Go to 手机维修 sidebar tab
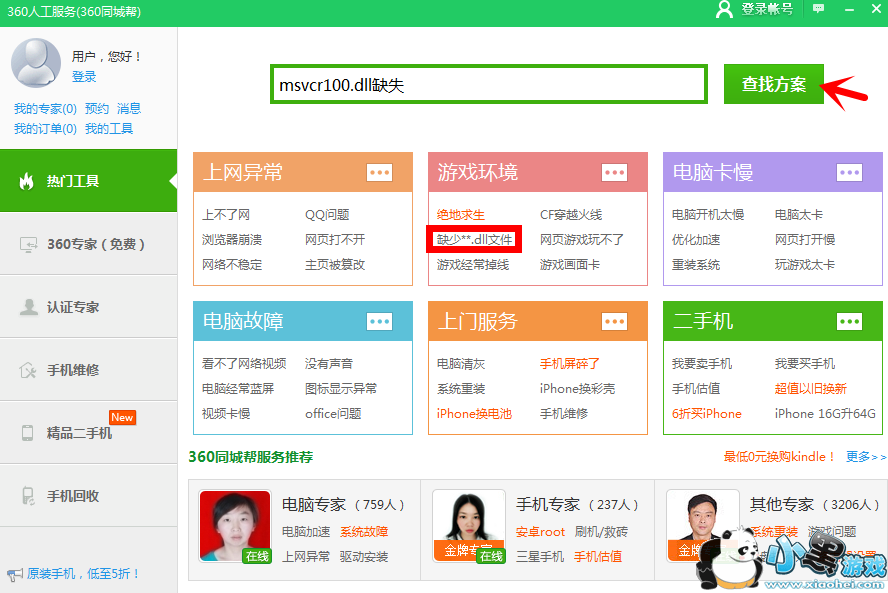 point(88,370)
